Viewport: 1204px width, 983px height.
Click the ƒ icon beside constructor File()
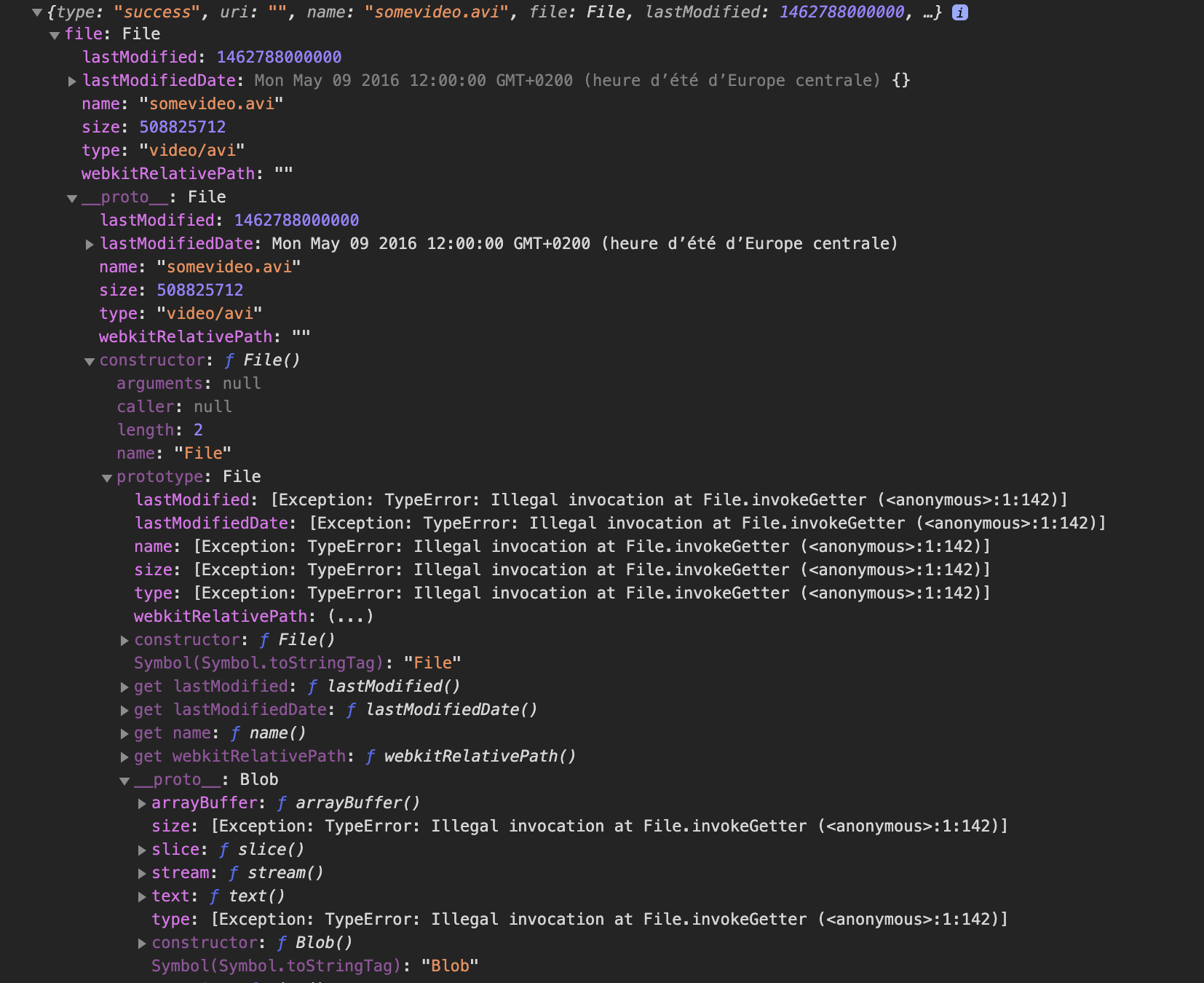229,360
